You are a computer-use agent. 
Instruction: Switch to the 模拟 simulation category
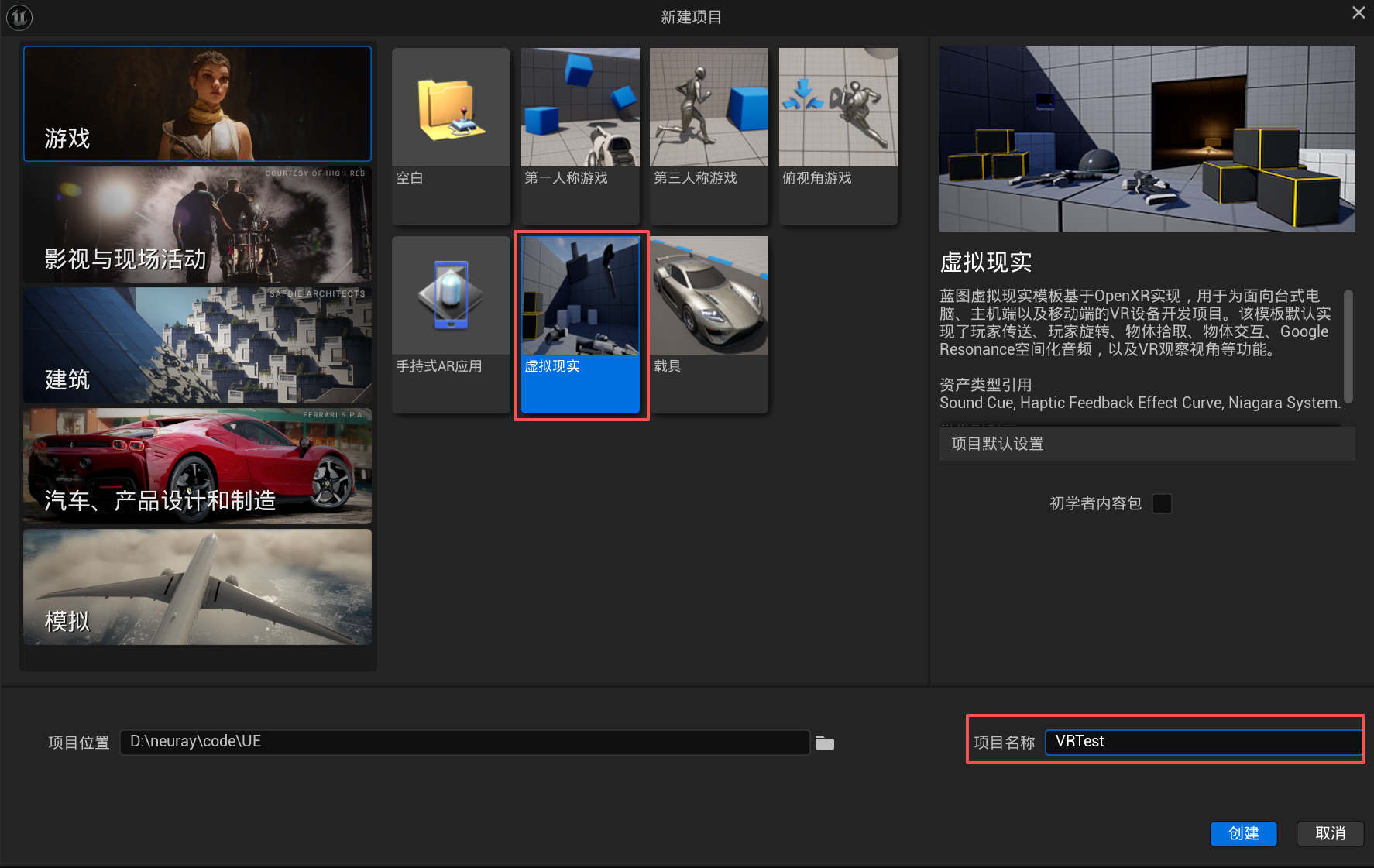pos(198,587)
